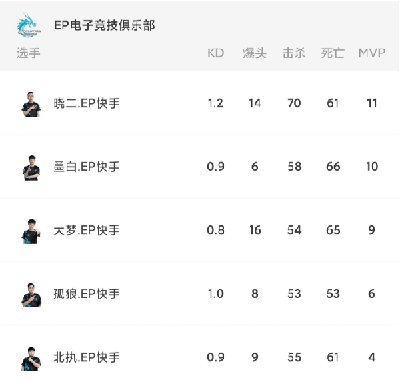Select player avatar for 晓二.EP快手
Viewport: 400px width, 382px height.
click(x=31, y=104)
